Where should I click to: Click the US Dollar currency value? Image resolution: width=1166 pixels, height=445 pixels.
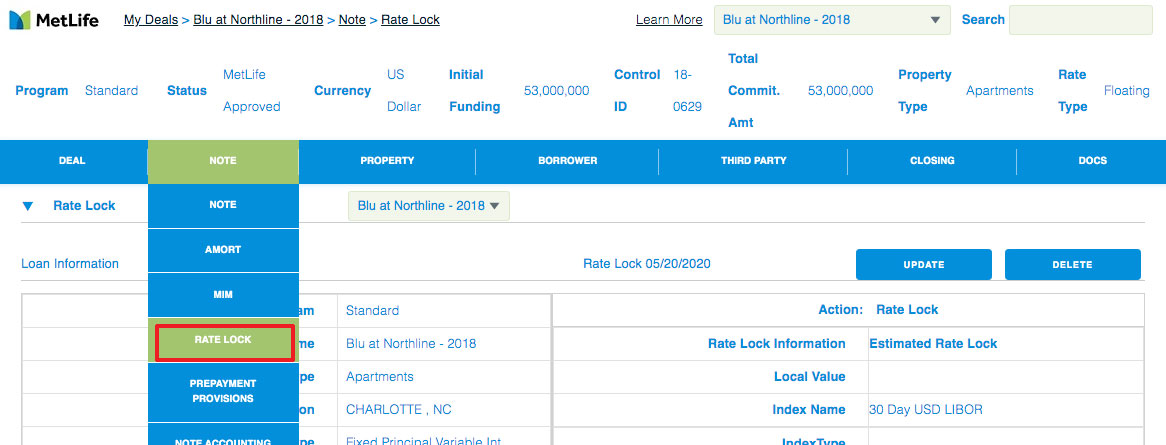[404, 91]
